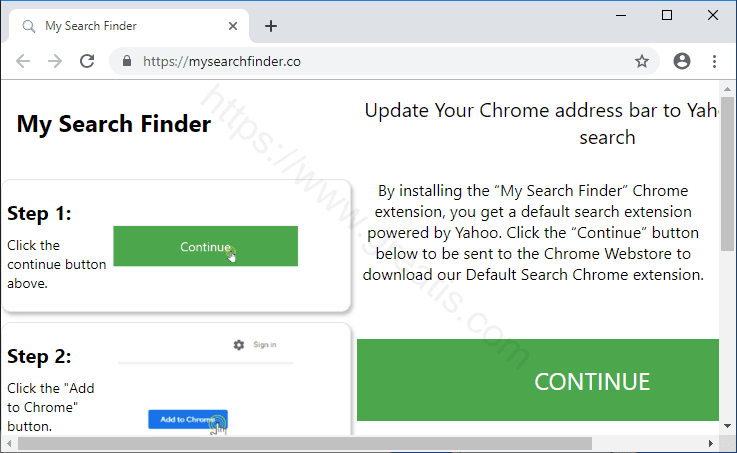This screenshot has width=737, height=453.
Task: Click the My Search Finder heading
Action: pos(114,124)
